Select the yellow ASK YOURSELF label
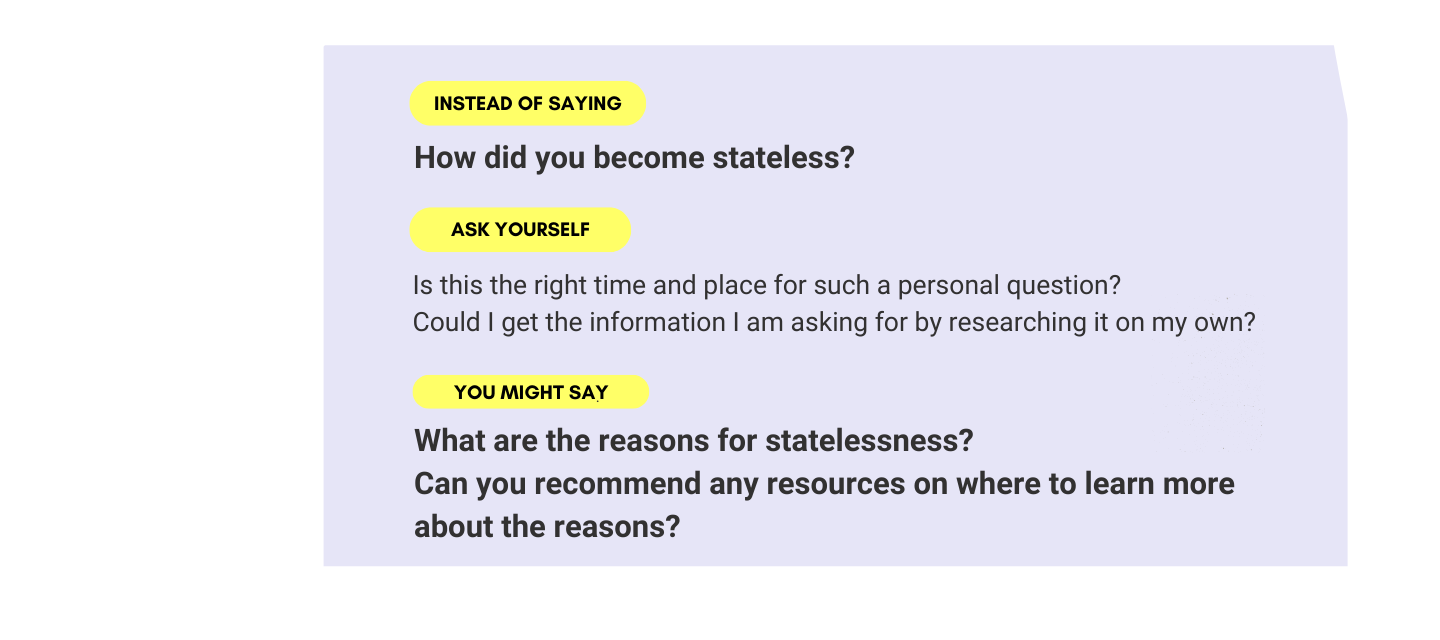The image size is (1440, 640). (520, 229)
